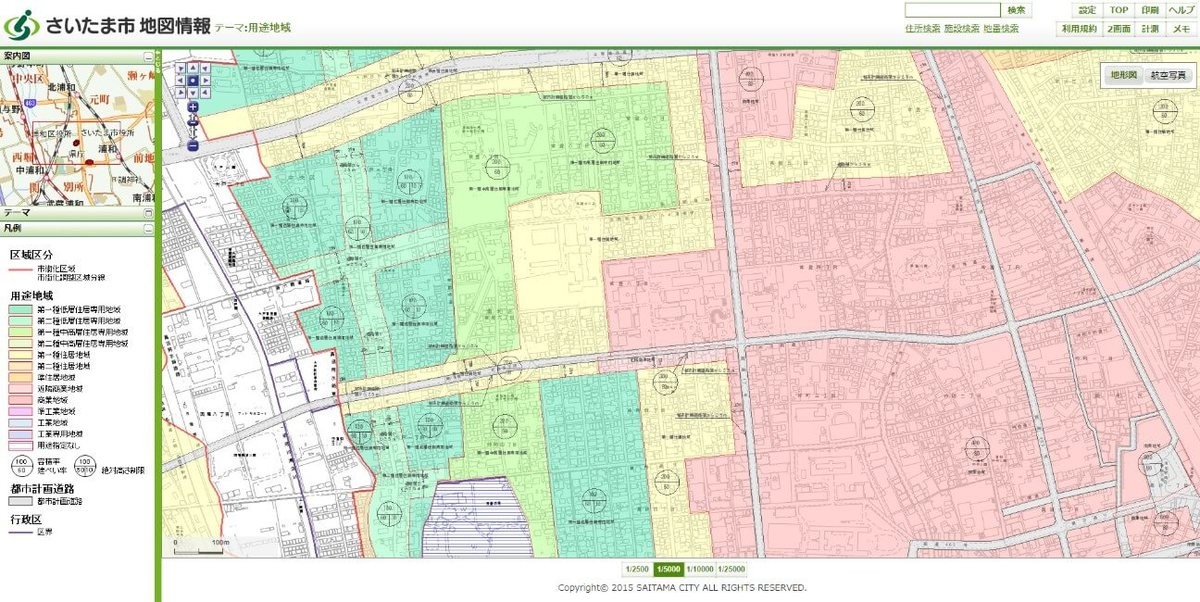Open the メモ memo tool
Viewport: 1200px width, 602px height.
(x=1181, y=29)
